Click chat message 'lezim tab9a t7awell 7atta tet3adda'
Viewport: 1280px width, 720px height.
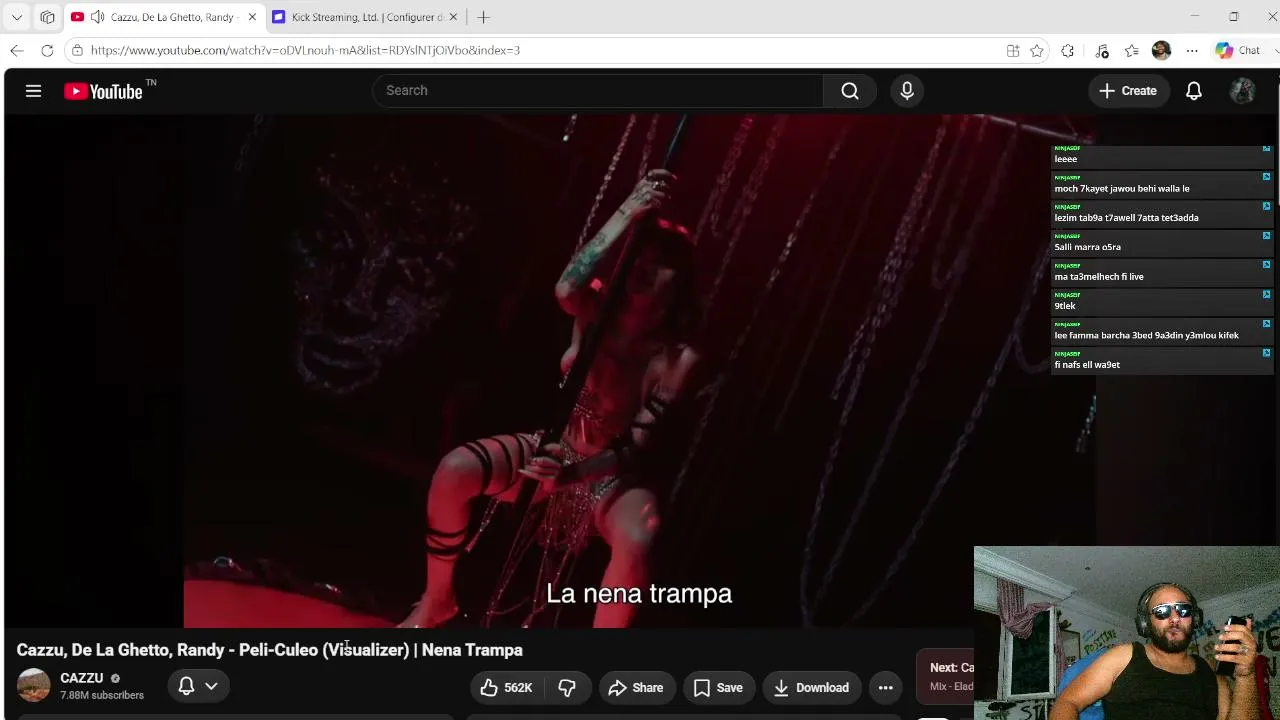(x=1126, y=218)
